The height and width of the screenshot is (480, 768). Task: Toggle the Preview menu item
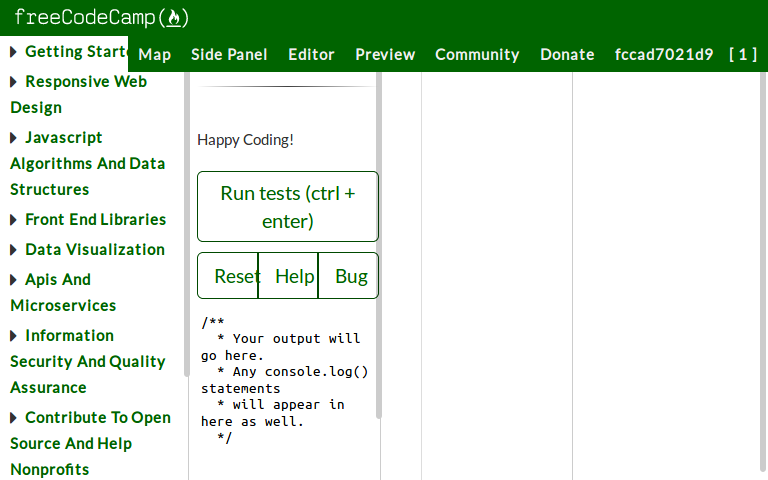click(385, 54)
